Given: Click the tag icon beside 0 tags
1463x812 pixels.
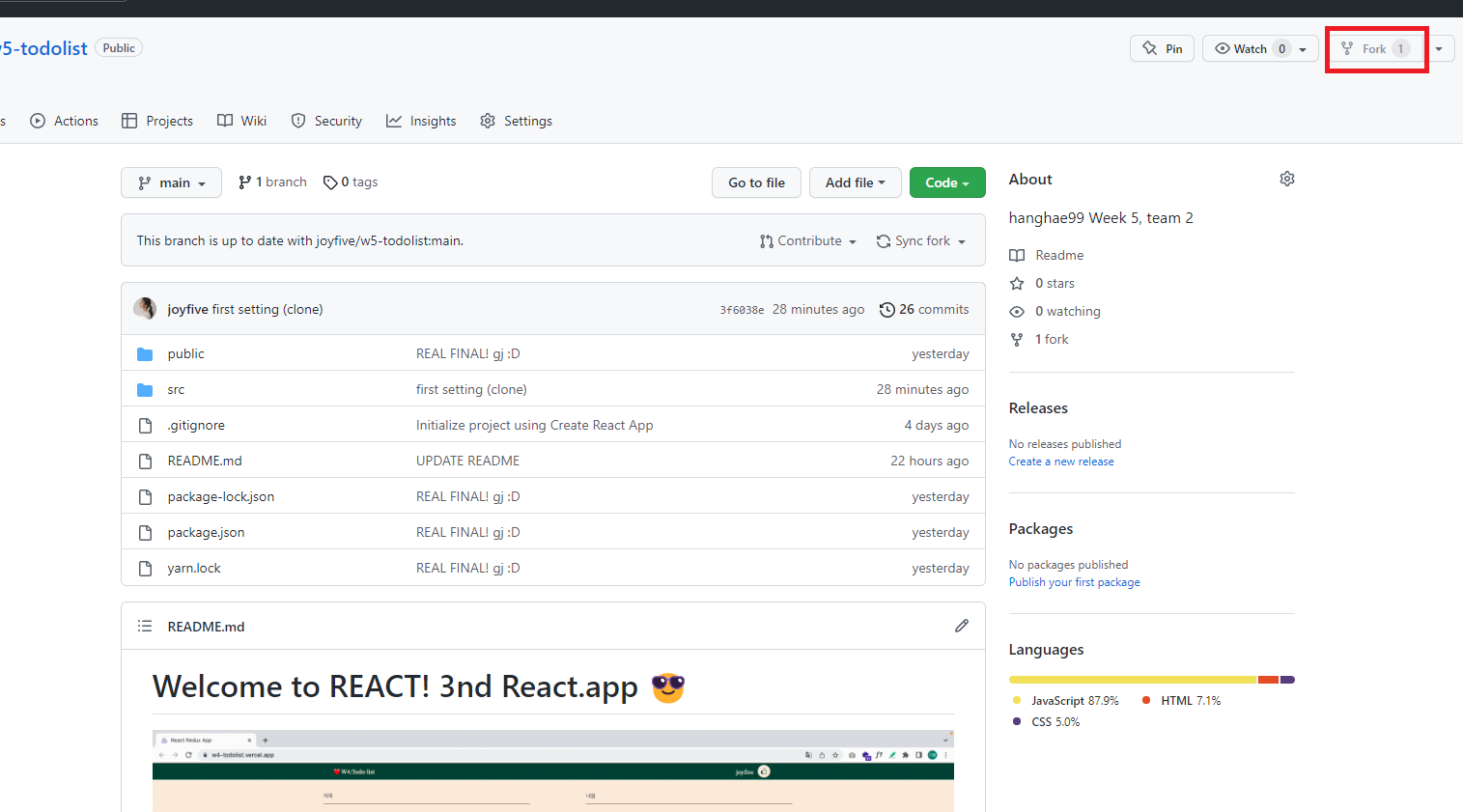Looking at the screenshot, I should point(330,182).
